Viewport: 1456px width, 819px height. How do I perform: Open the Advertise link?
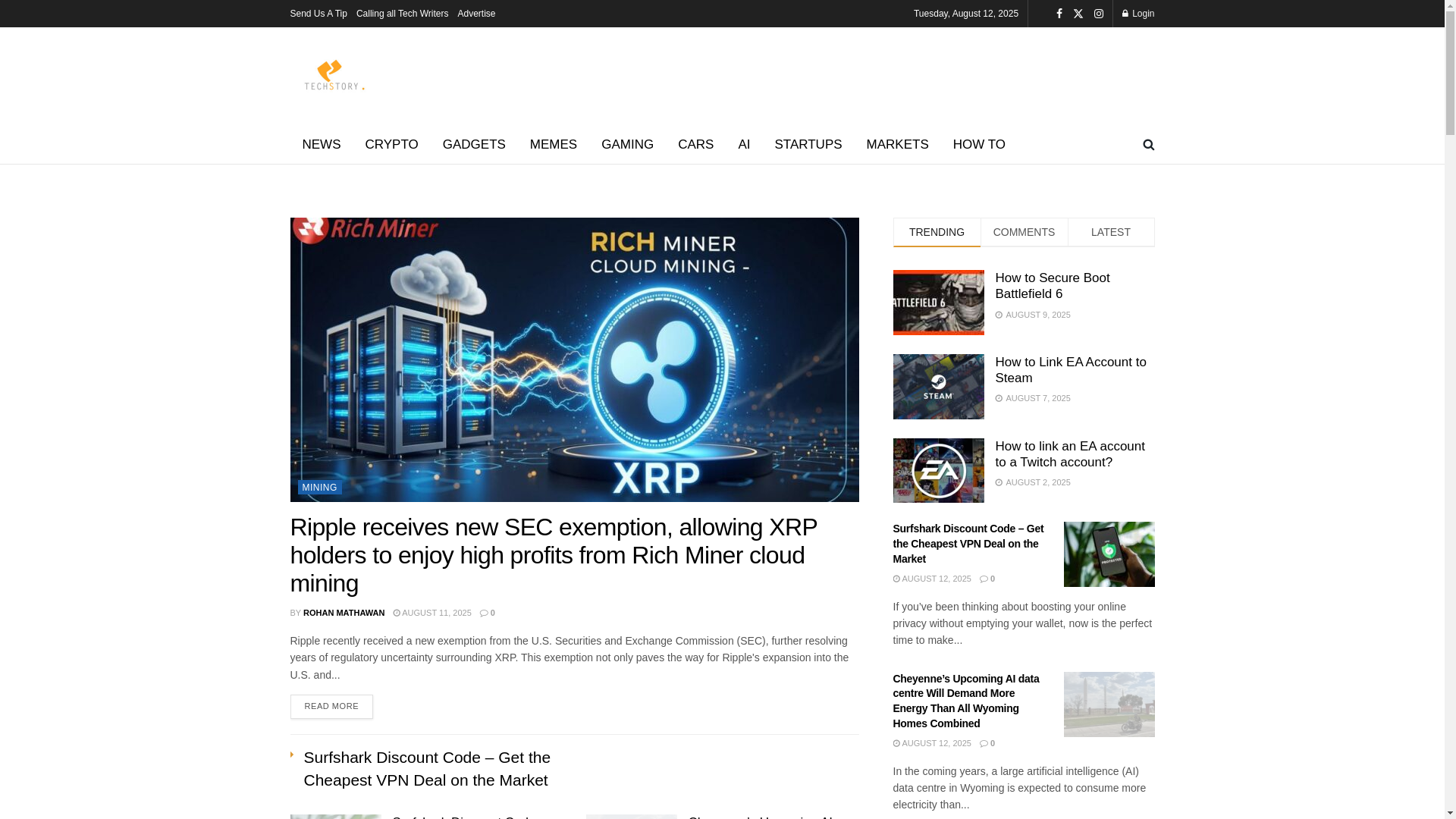coord(476,14)
